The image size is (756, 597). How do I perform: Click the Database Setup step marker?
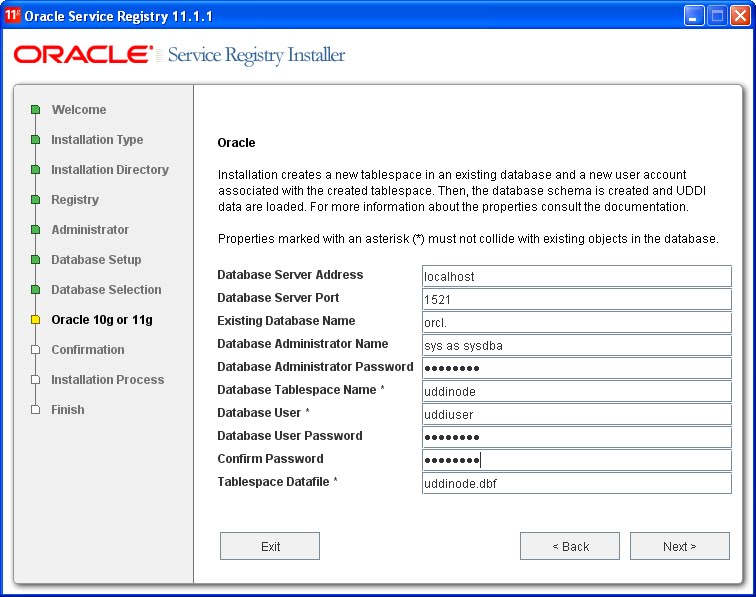point(35,259)
